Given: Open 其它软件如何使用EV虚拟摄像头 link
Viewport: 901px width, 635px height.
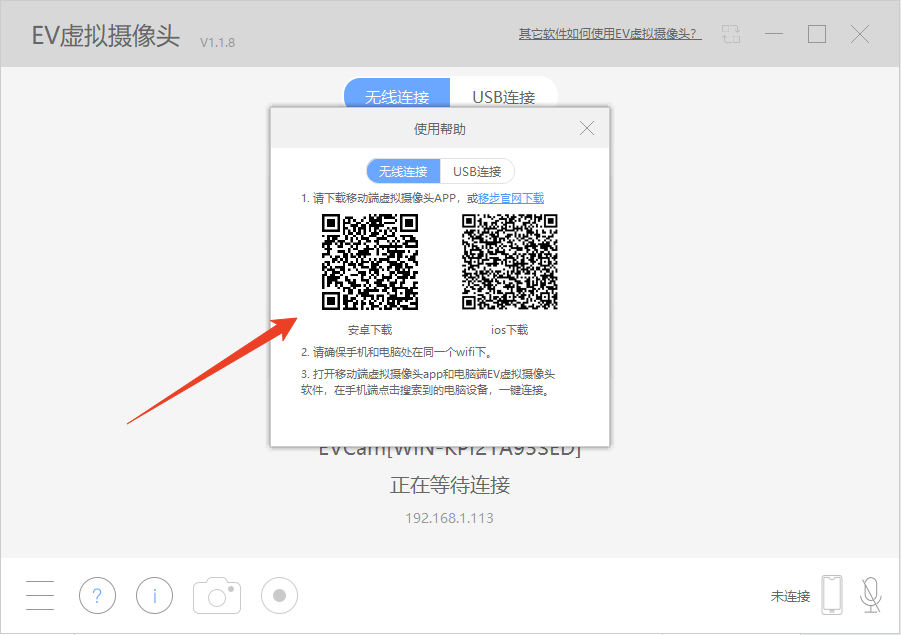Looking at the screenshot, I should pyautogui.click(x=609, y=34).
